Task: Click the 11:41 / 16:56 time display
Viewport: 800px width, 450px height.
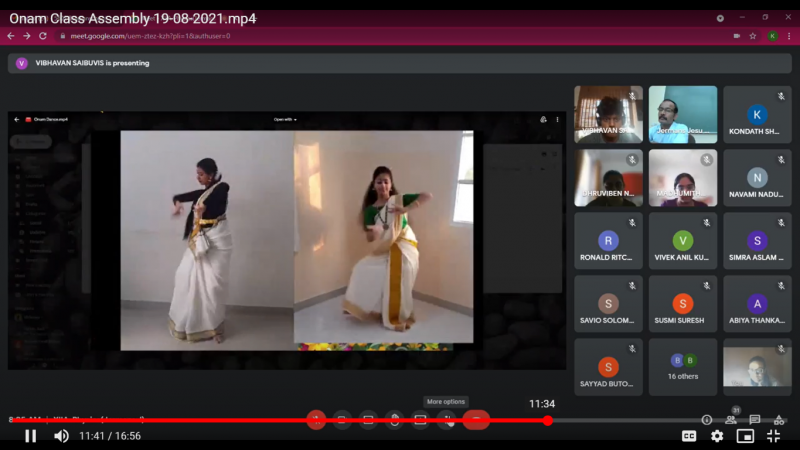Action: [x=110, y=436]
